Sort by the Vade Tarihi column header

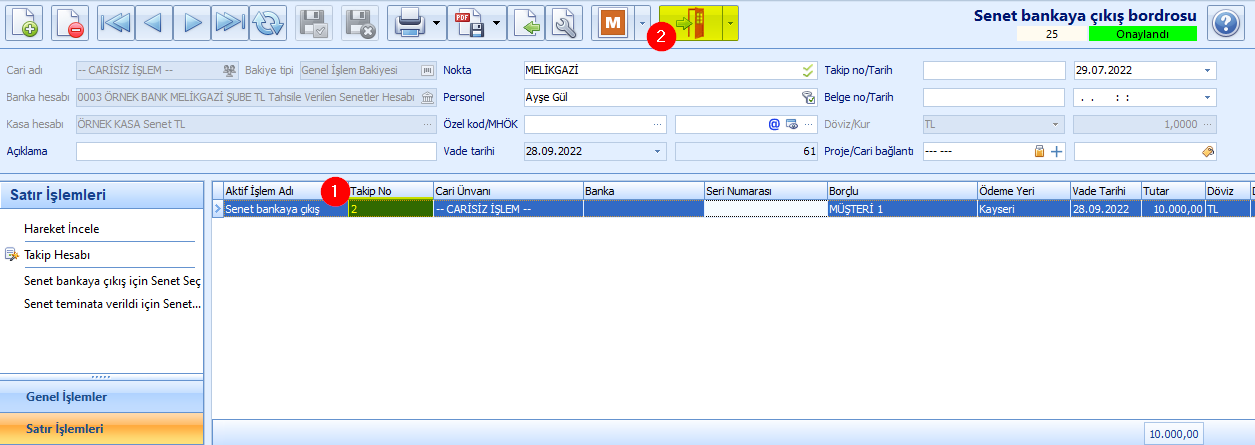[1105, 191]
